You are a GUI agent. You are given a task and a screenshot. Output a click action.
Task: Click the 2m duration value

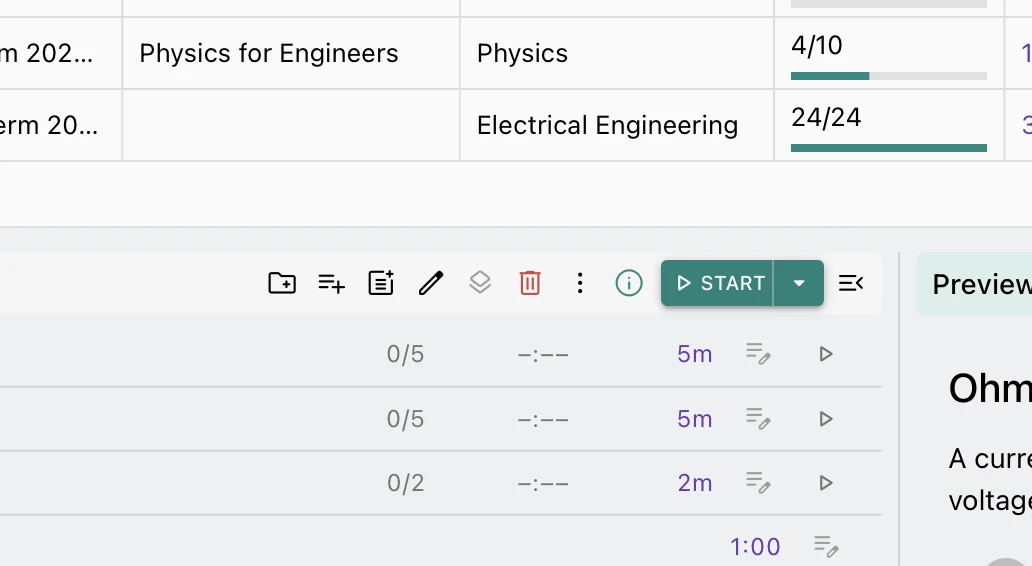[695, 483]
